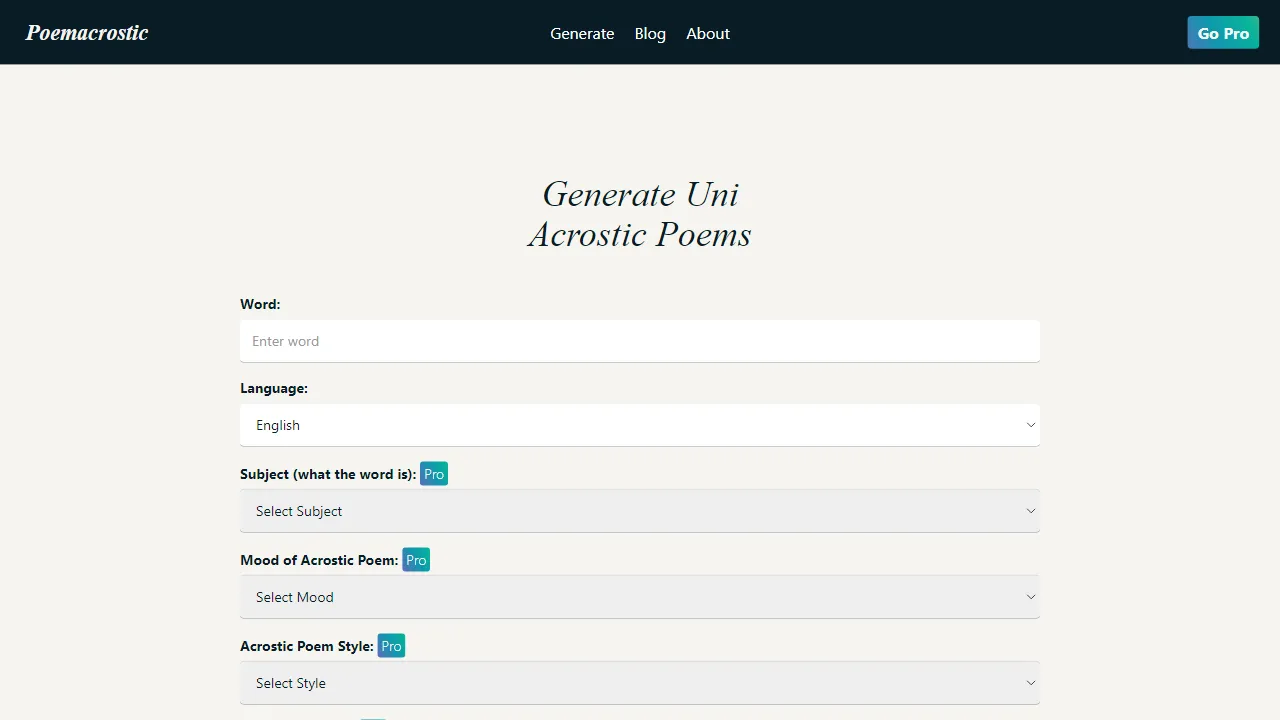Open the Select Subject dropdown
Image resolution: width=1280 pixels, height=720 pixels.
click(640, 511)
